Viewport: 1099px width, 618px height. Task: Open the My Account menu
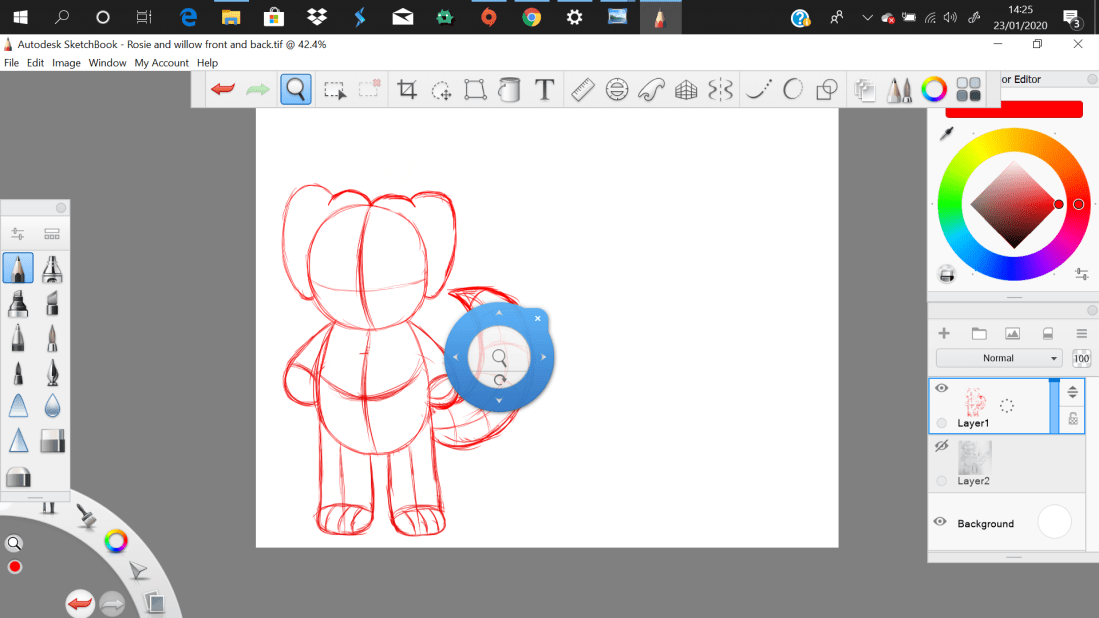tap(161, 63)
